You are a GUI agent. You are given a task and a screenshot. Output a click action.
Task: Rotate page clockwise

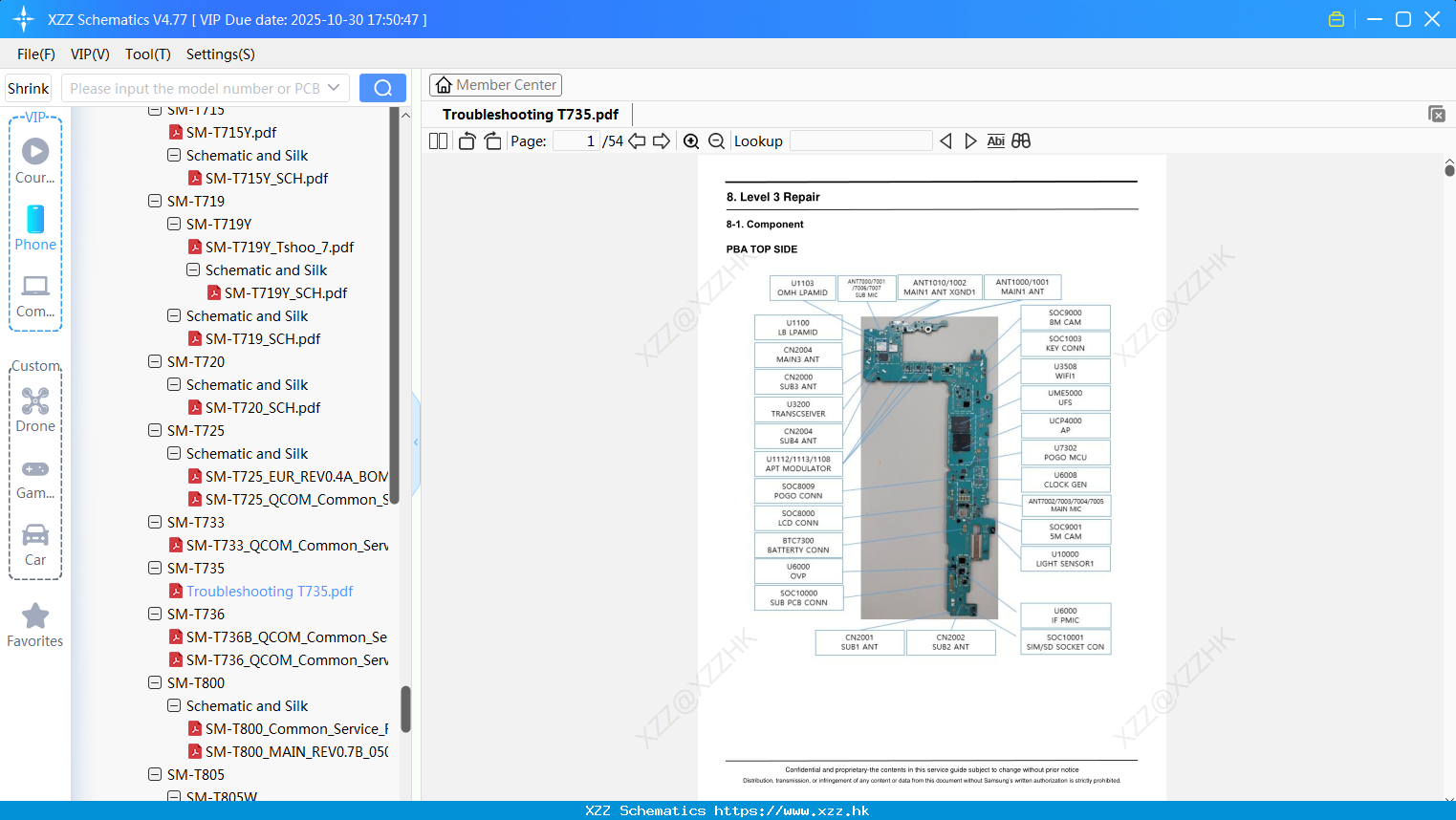pos(492,140)
